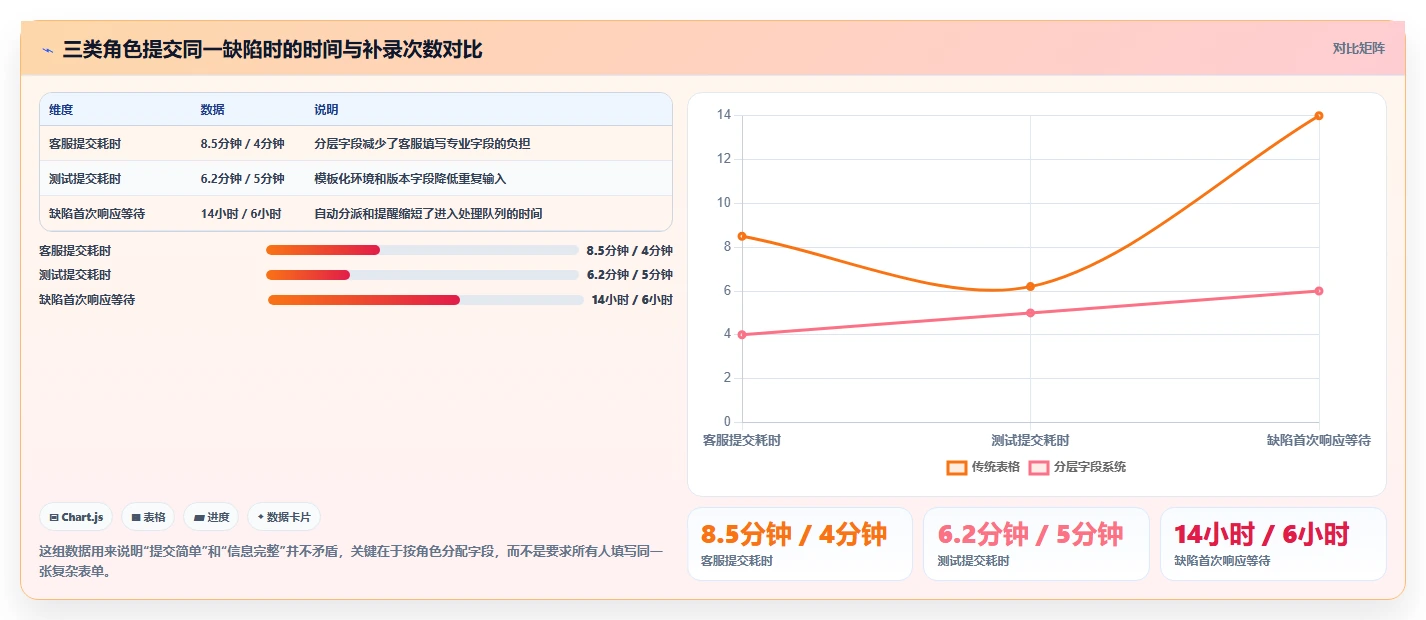Click the pink data point at value 4

741,335
